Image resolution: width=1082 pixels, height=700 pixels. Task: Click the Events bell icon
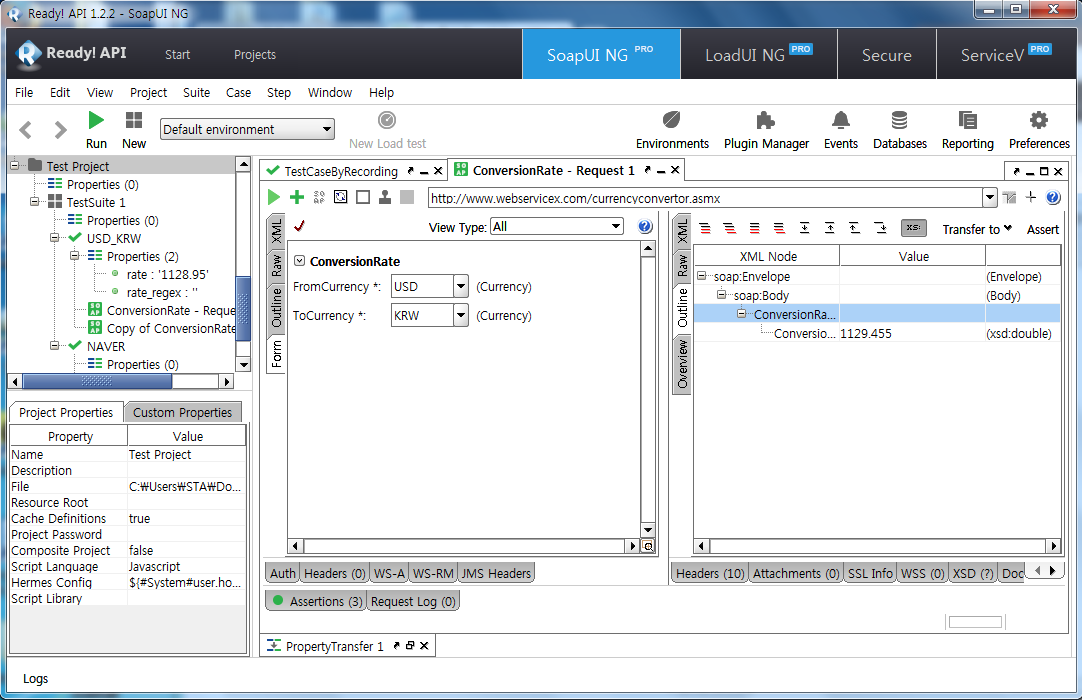[840, 130]
